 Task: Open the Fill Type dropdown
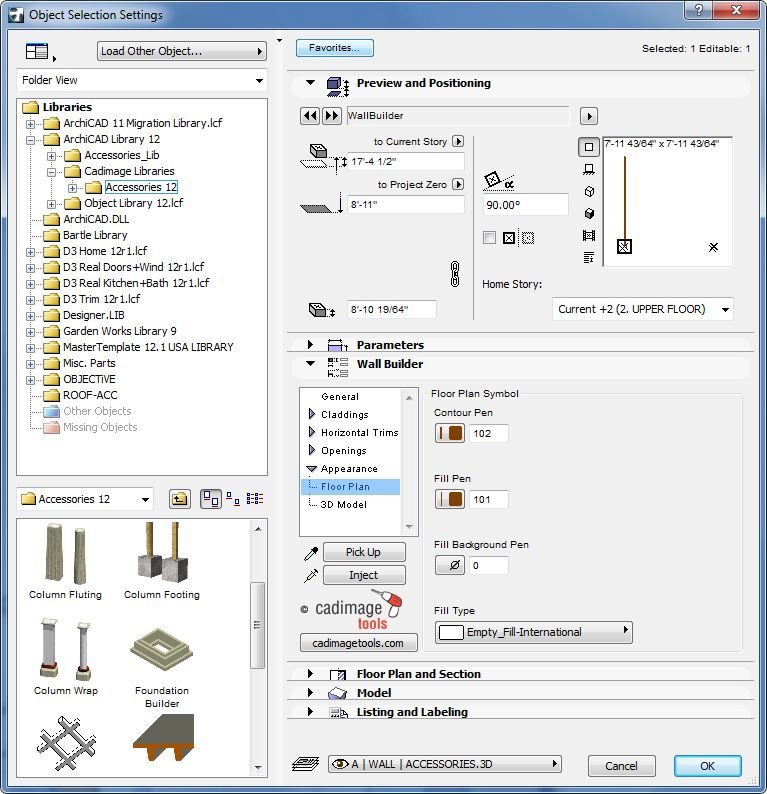click(x=534, y=632)
